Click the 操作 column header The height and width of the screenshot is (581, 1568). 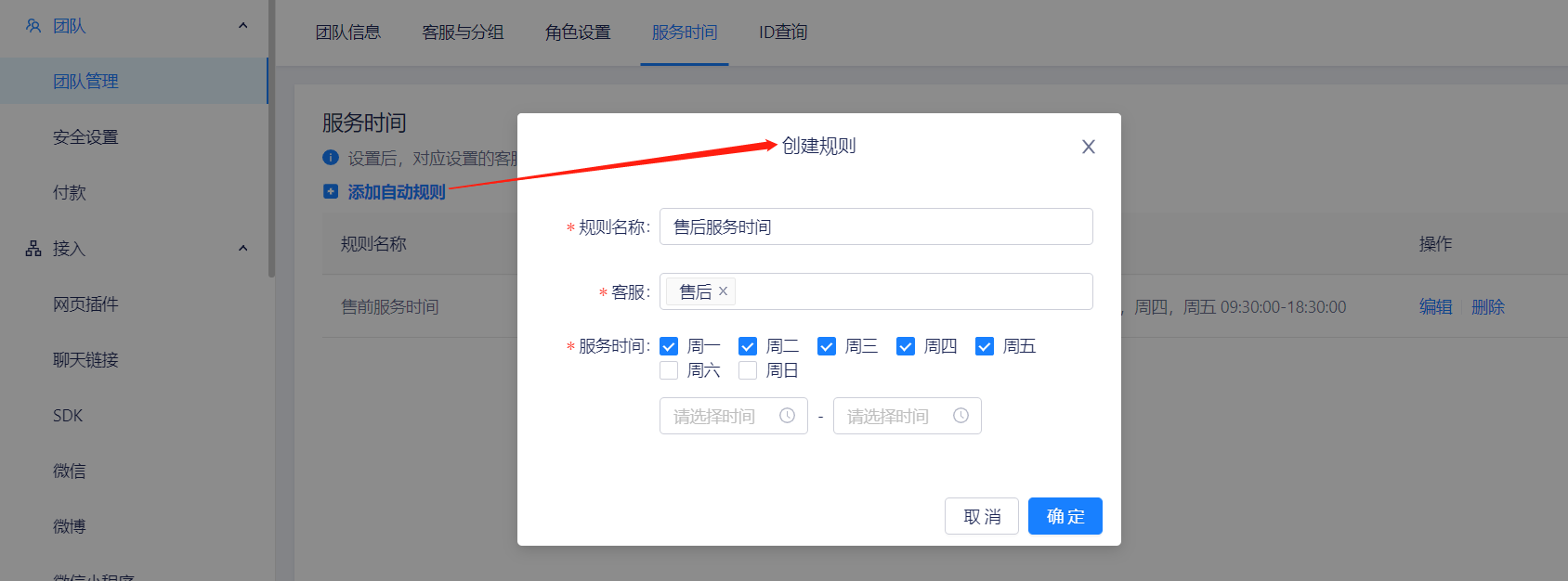1435,243
